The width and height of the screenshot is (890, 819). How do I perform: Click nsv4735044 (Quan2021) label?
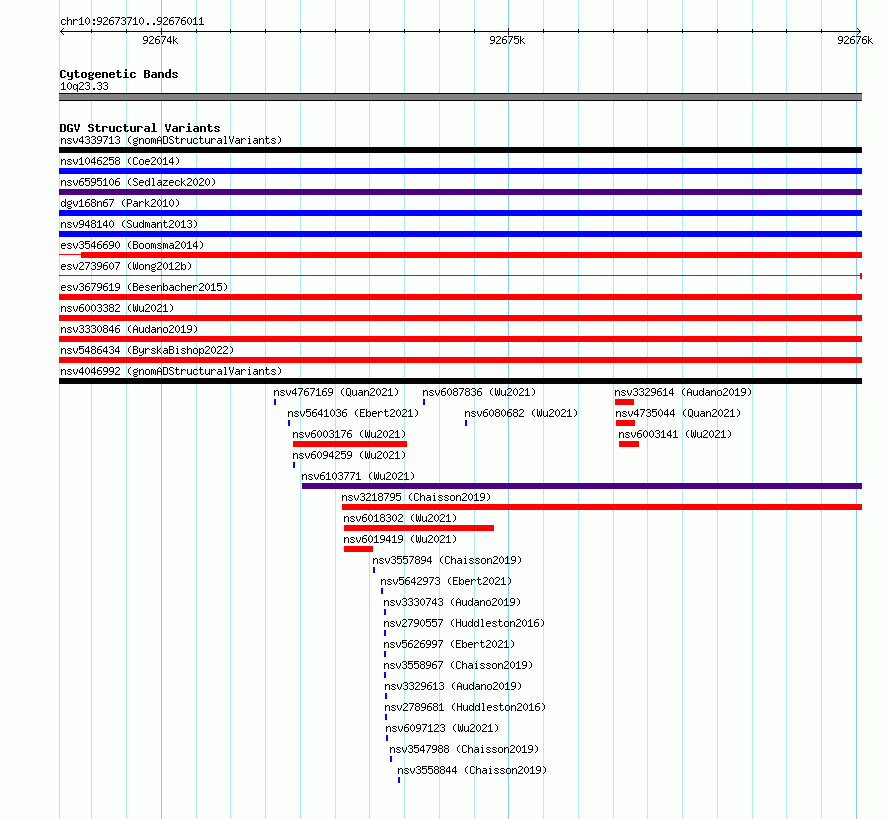tap(678, 413)
